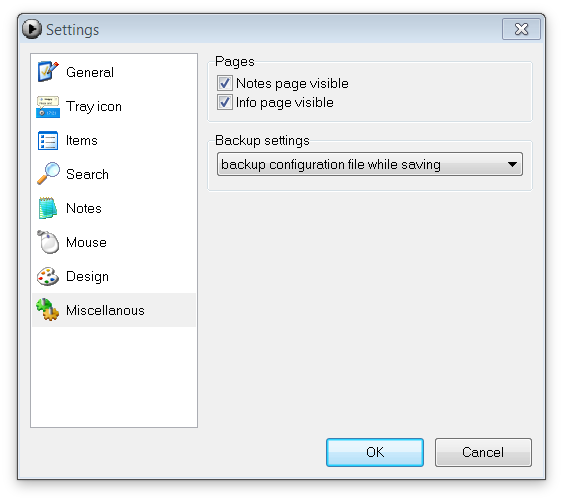The height and width of the screenshot is (501, 563).
Task: Toggle the Info page visible checkbox
Action: point(225,102)
